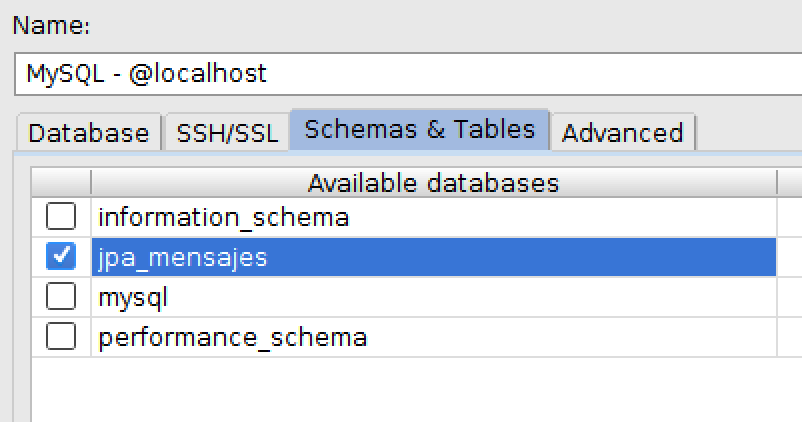802x422 pixels.
Task: Check the performance_schema checkbox
Action: click(x=61, y=337)
